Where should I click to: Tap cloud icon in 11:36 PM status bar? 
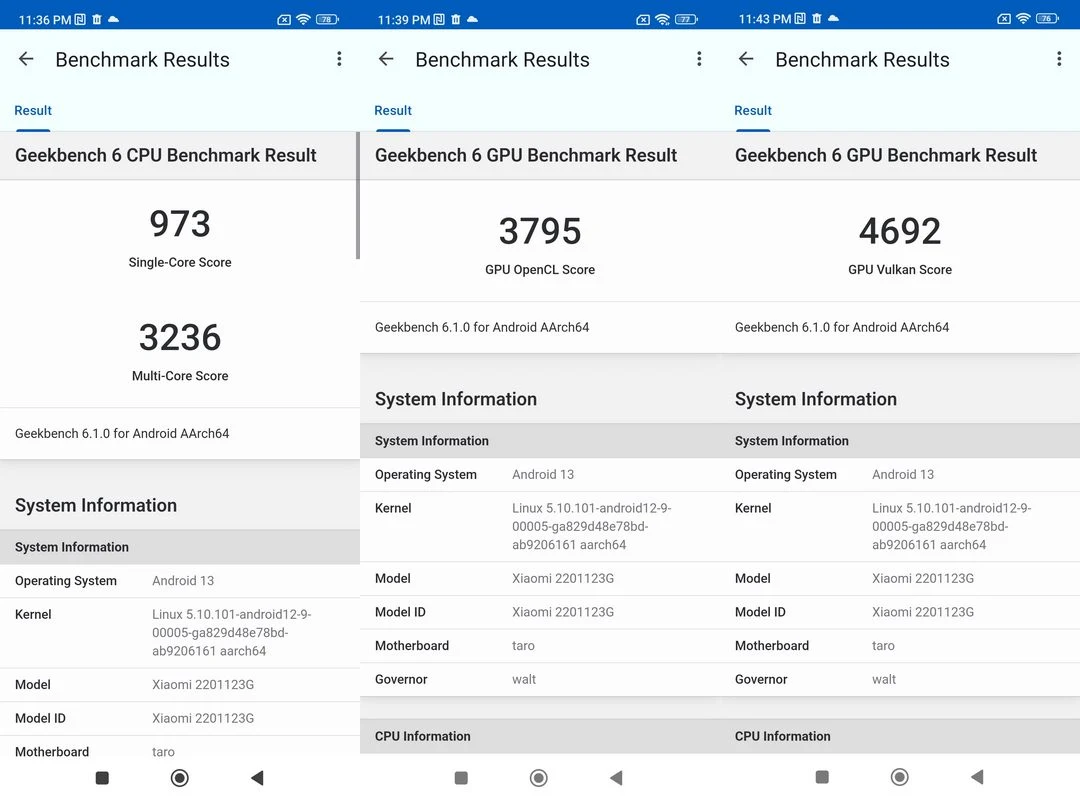114,19
